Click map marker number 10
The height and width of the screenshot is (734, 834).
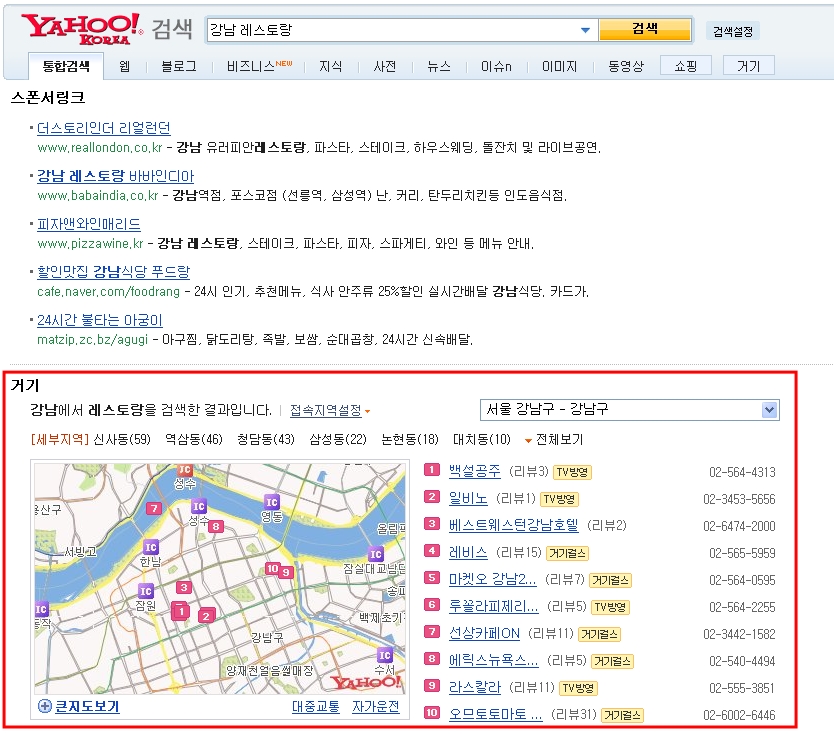click(272, 569)
